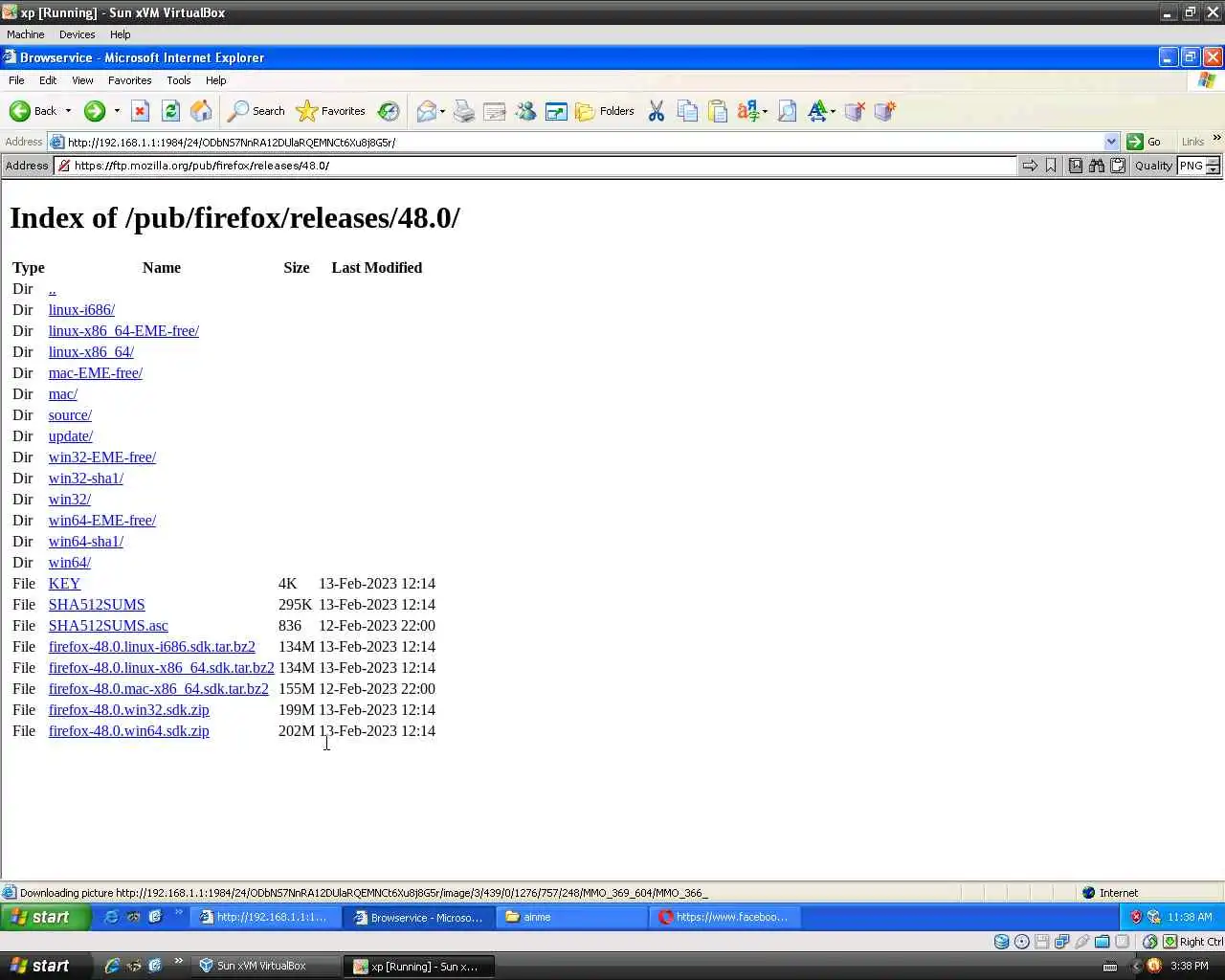This screenshot has height=980, width=1225.
Task: Open the History clock icon
Action: click(x=388, y=111)
